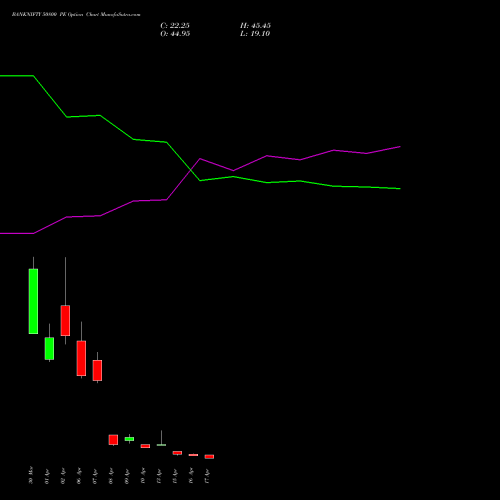500x500 pixels.
Task: Click the low price value L: 19.10
Action: tap(255, 34)
